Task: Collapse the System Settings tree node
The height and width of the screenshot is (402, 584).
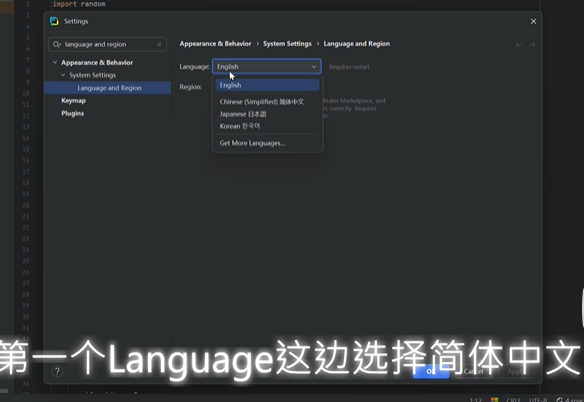Action: 63,75
